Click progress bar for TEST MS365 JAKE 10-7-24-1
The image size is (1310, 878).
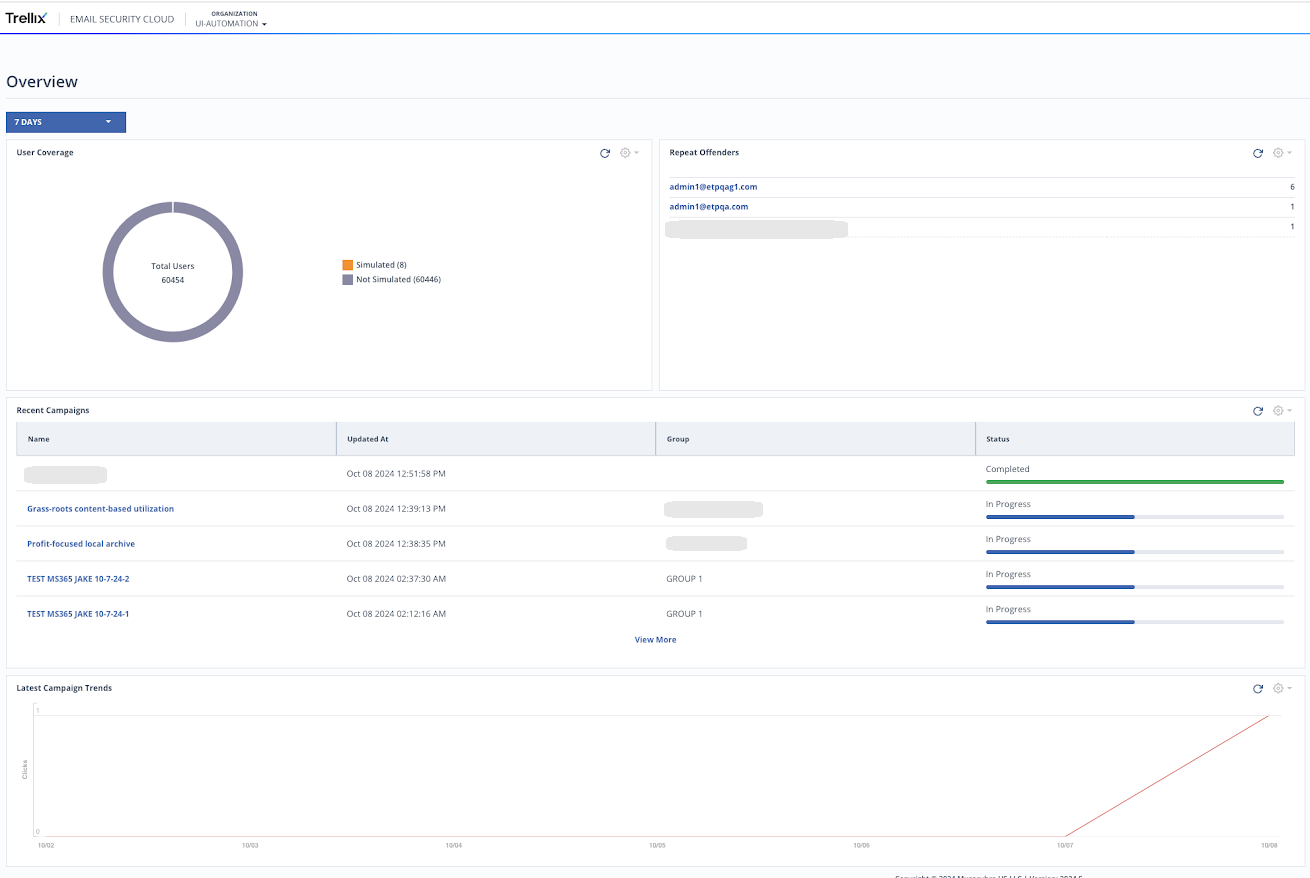(x=1135, y=622)
